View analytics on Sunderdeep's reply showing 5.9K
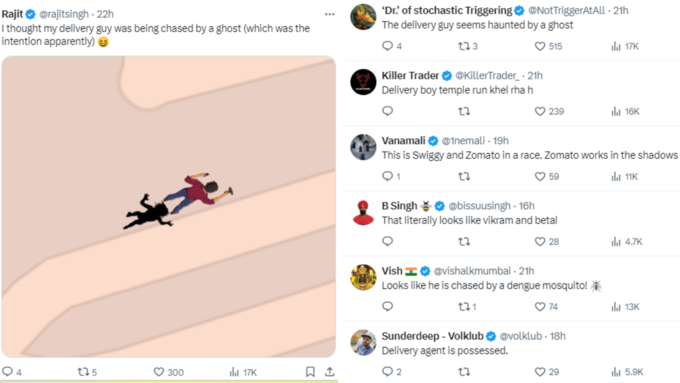This screenshot has height=383, width=680. coord(627,372)
